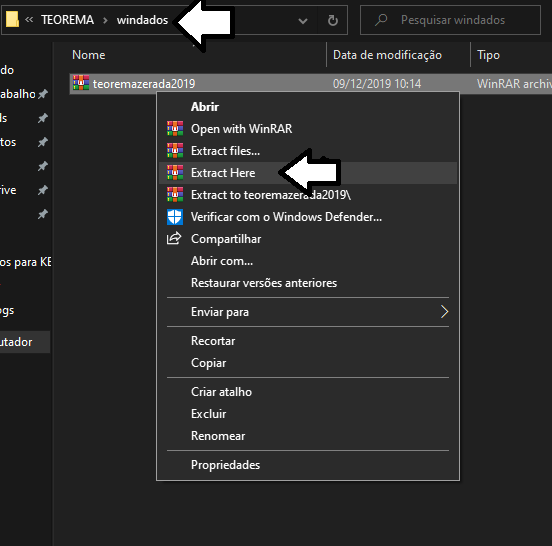Click the WinRAR archive type cell
Screen dimensions: 552x546
(514, 84)
